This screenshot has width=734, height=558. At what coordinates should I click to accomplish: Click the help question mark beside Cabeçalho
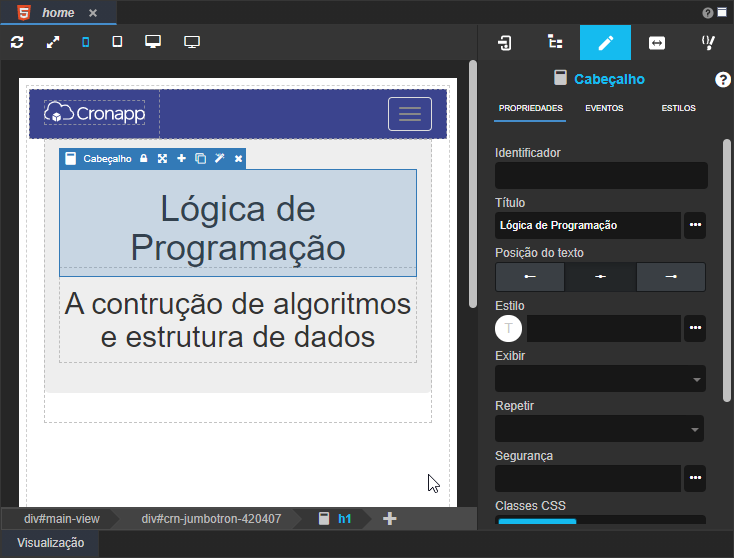(x=722, y=80)
